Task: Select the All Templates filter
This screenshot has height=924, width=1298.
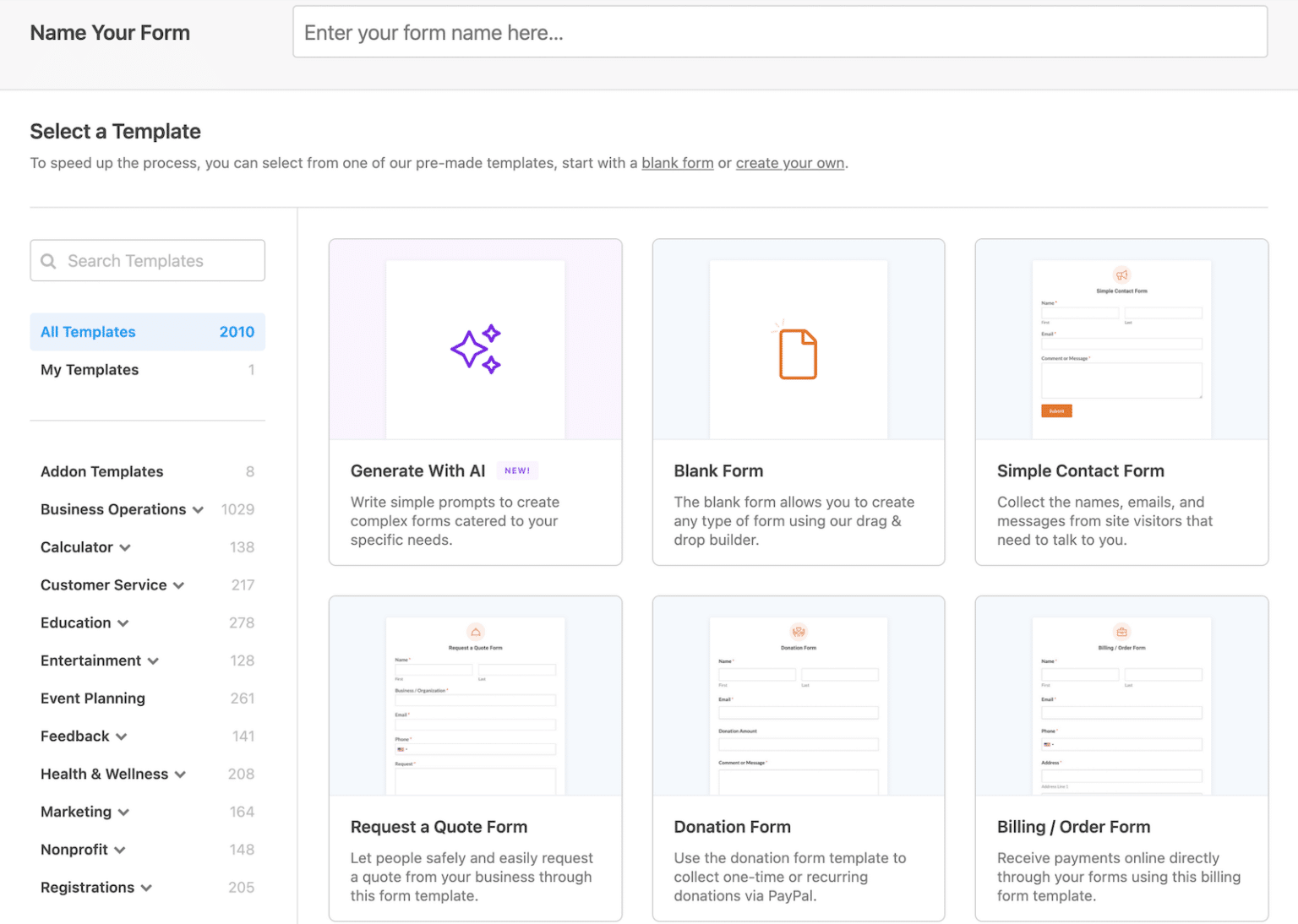Action: tap(88, 332)
